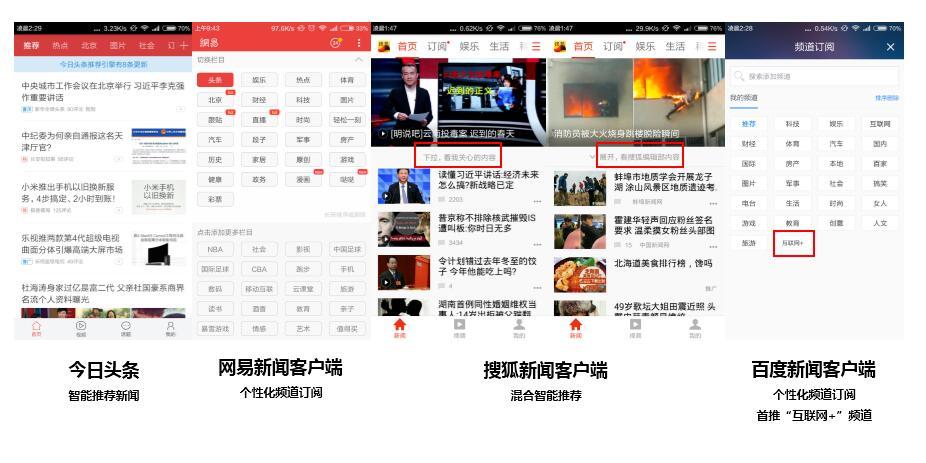Add the 中国足球 channel chip
This screenshot has height=463, width=926.
(347, 249)
